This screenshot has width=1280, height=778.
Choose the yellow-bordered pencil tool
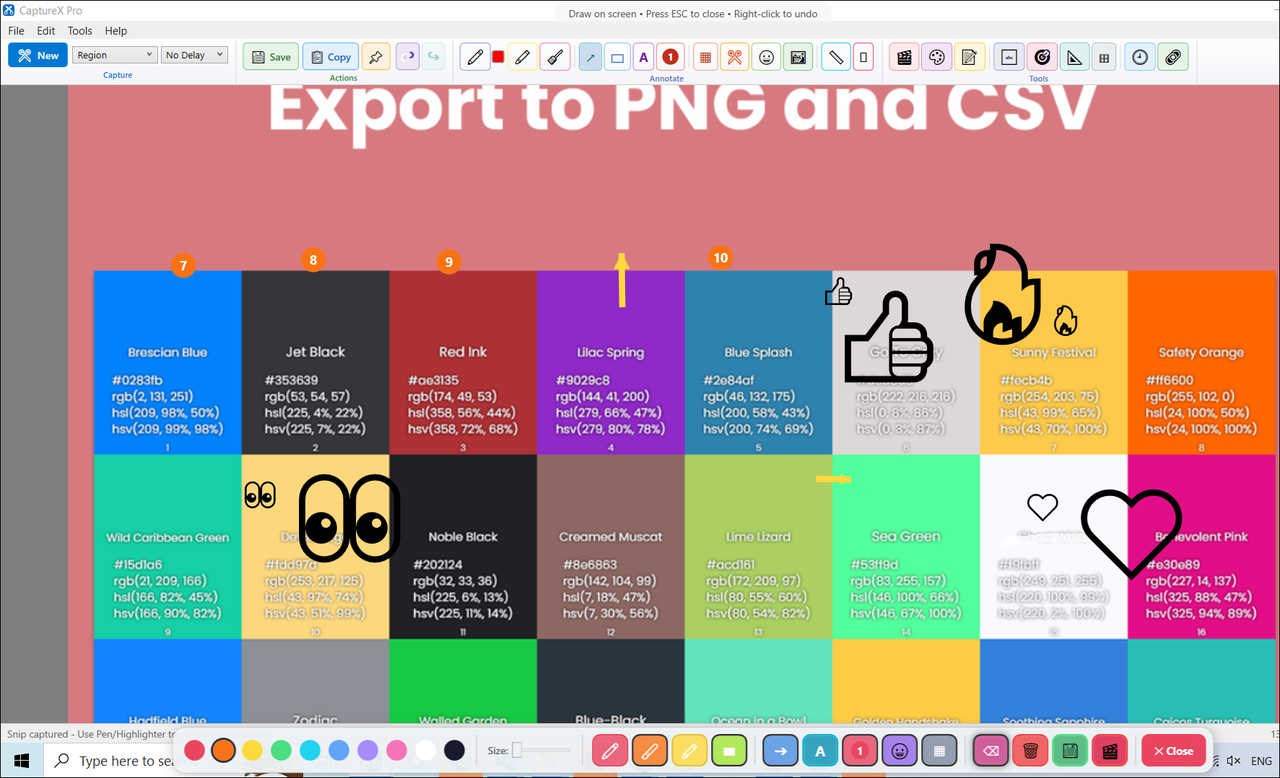(x=521, y=57)
